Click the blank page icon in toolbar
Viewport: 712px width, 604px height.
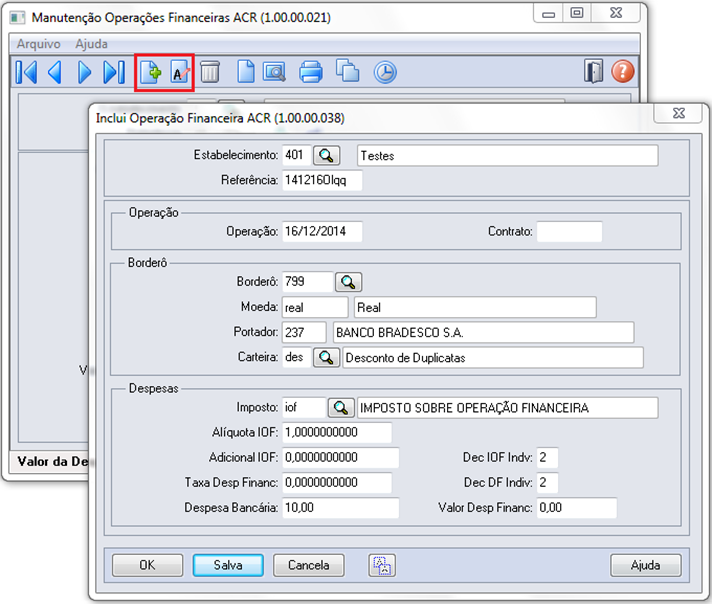click(x=246, y=72)
